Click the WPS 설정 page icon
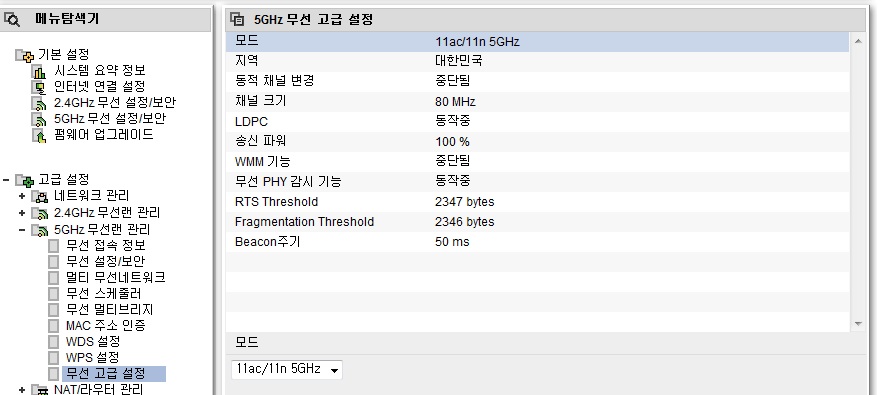The height and width of the screenshot is (395, 889). [x=53, y=358]
